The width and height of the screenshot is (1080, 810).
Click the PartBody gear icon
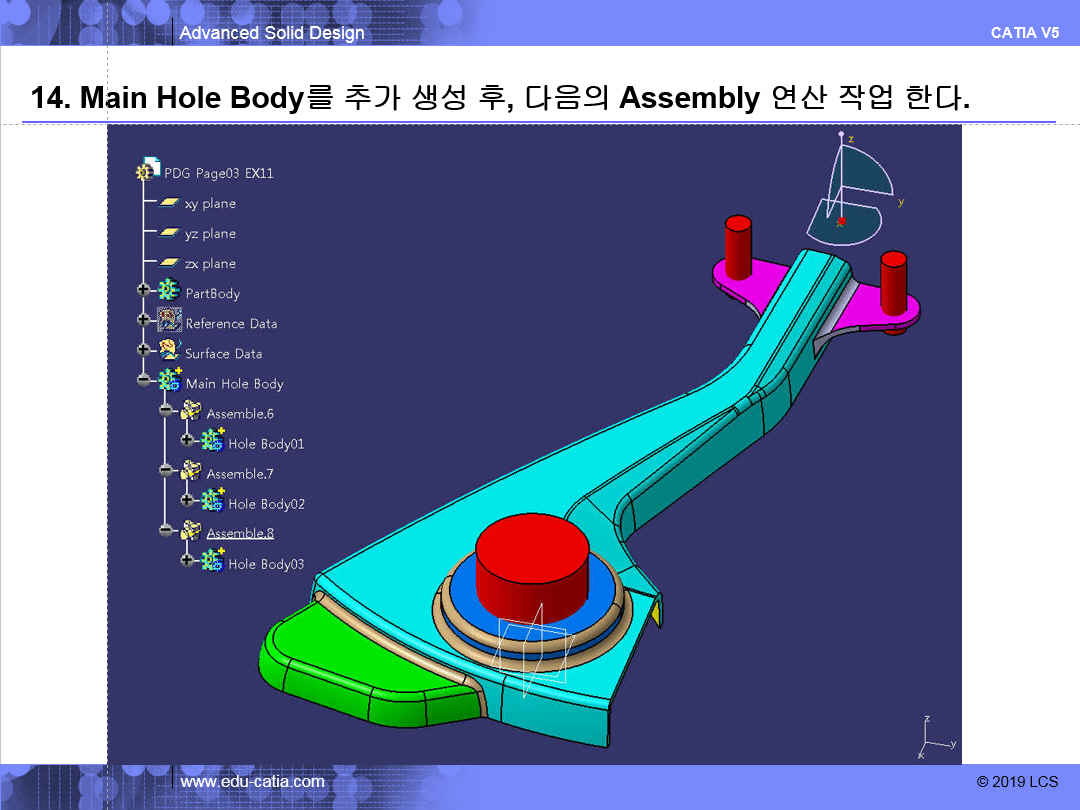[169, 292]
